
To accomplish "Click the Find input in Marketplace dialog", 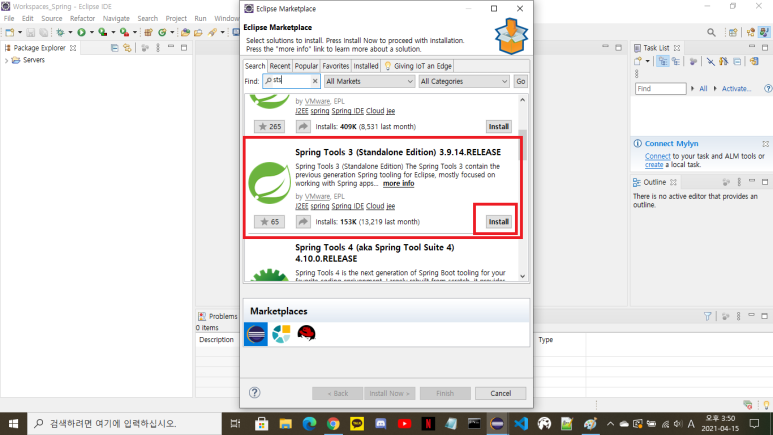I will click(x=291, y=81).
